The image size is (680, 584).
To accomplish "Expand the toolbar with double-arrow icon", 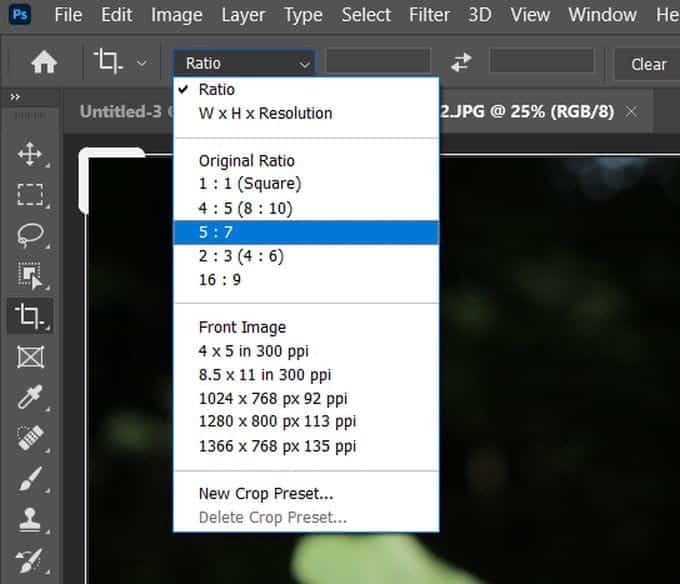I will point(15,97).
